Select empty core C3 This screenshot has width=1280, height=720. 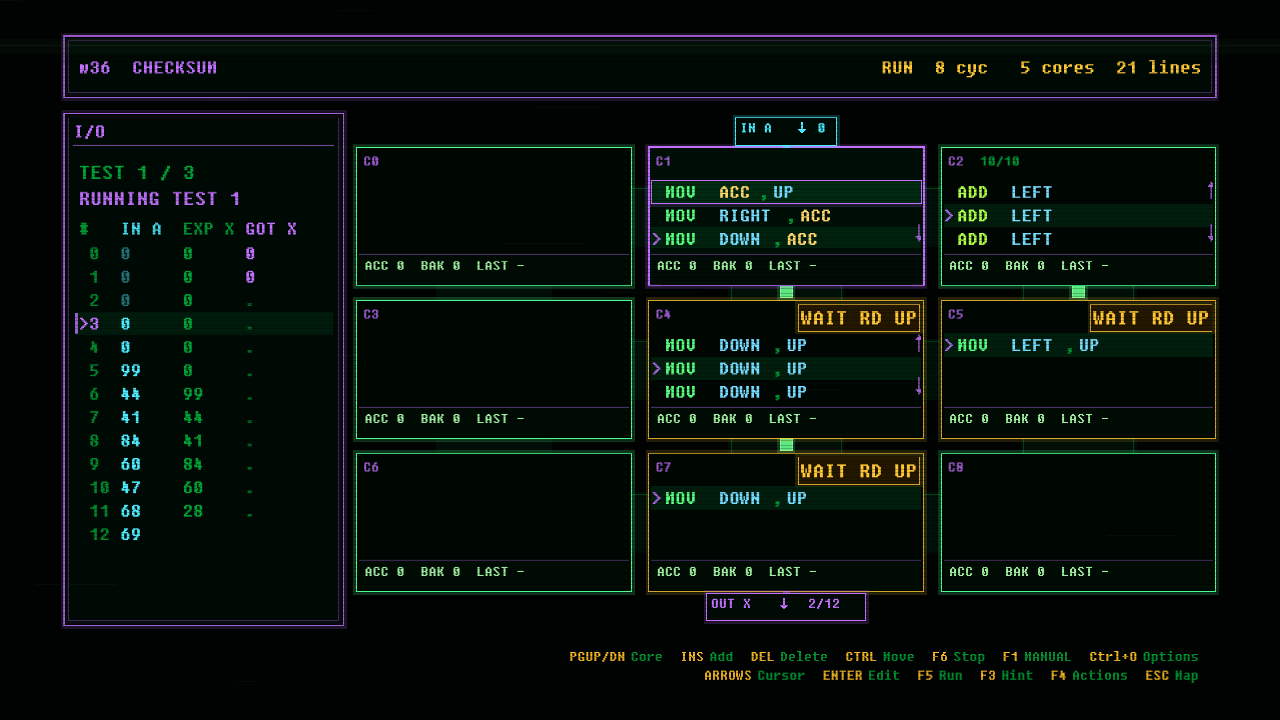[494, 369]
